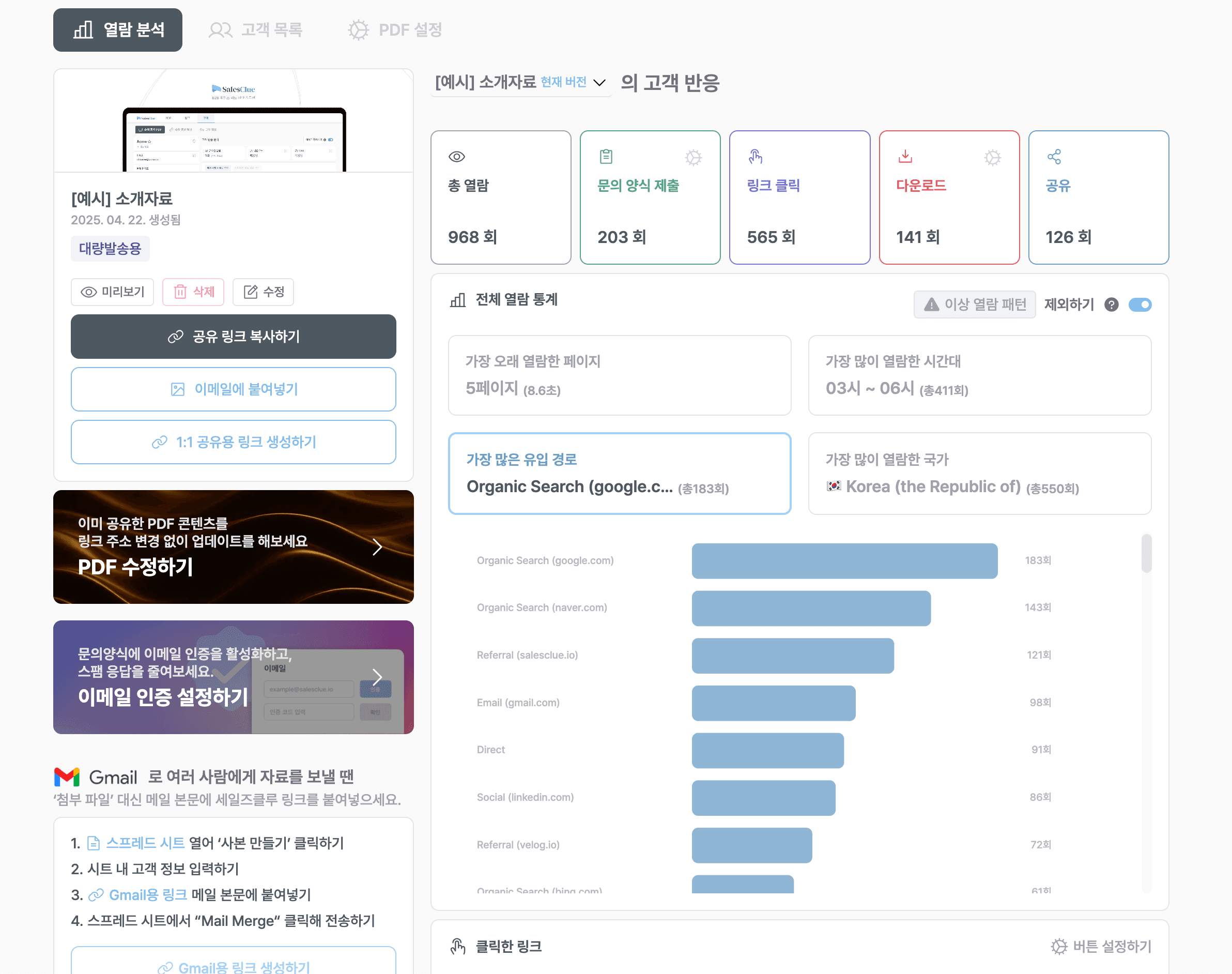
Task: Open the PDF 수정하기 banner
Action: tap(233, 547)
